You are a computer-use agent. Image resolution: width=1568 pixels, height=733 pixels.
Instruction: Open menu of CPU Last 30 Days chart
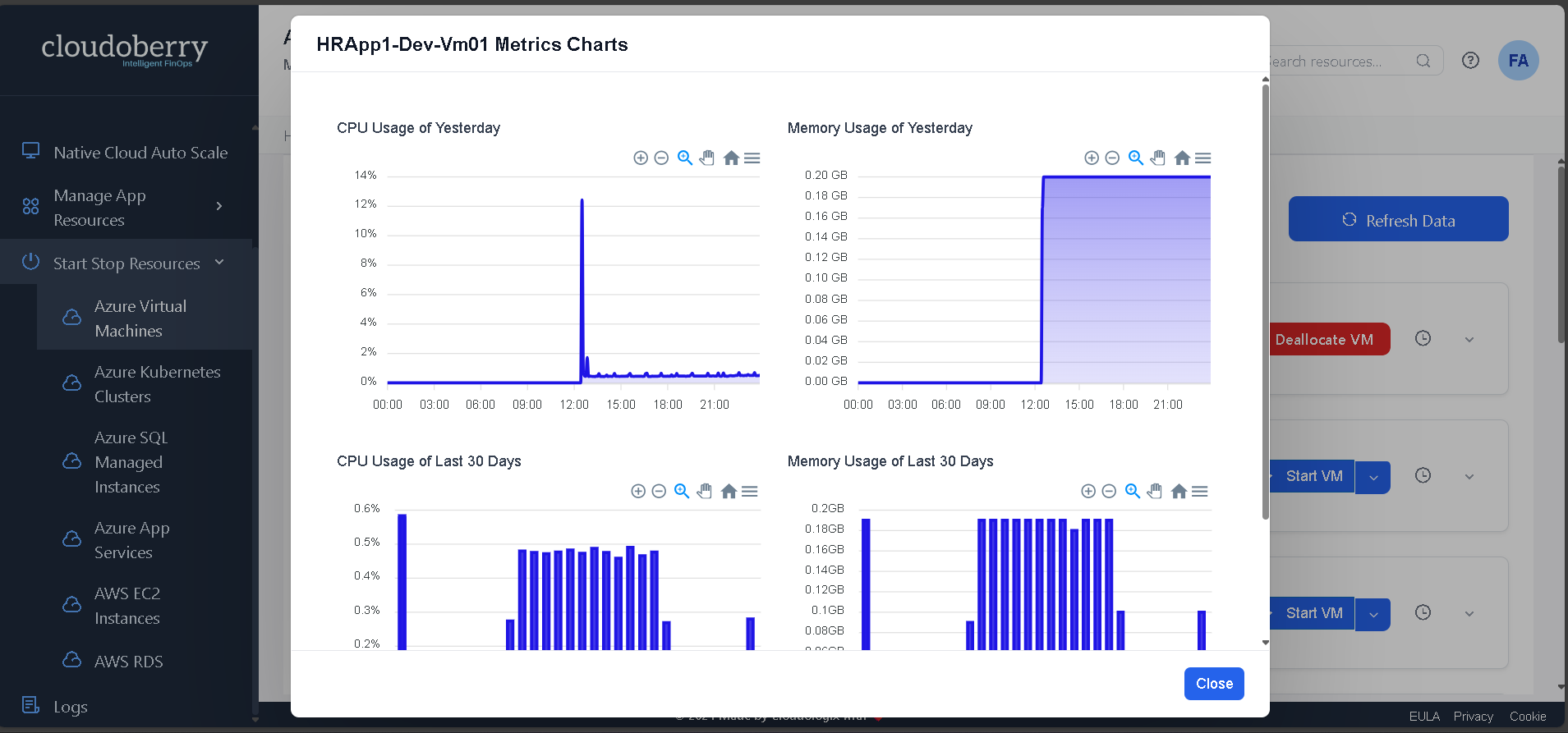click(x=749, y=491)
